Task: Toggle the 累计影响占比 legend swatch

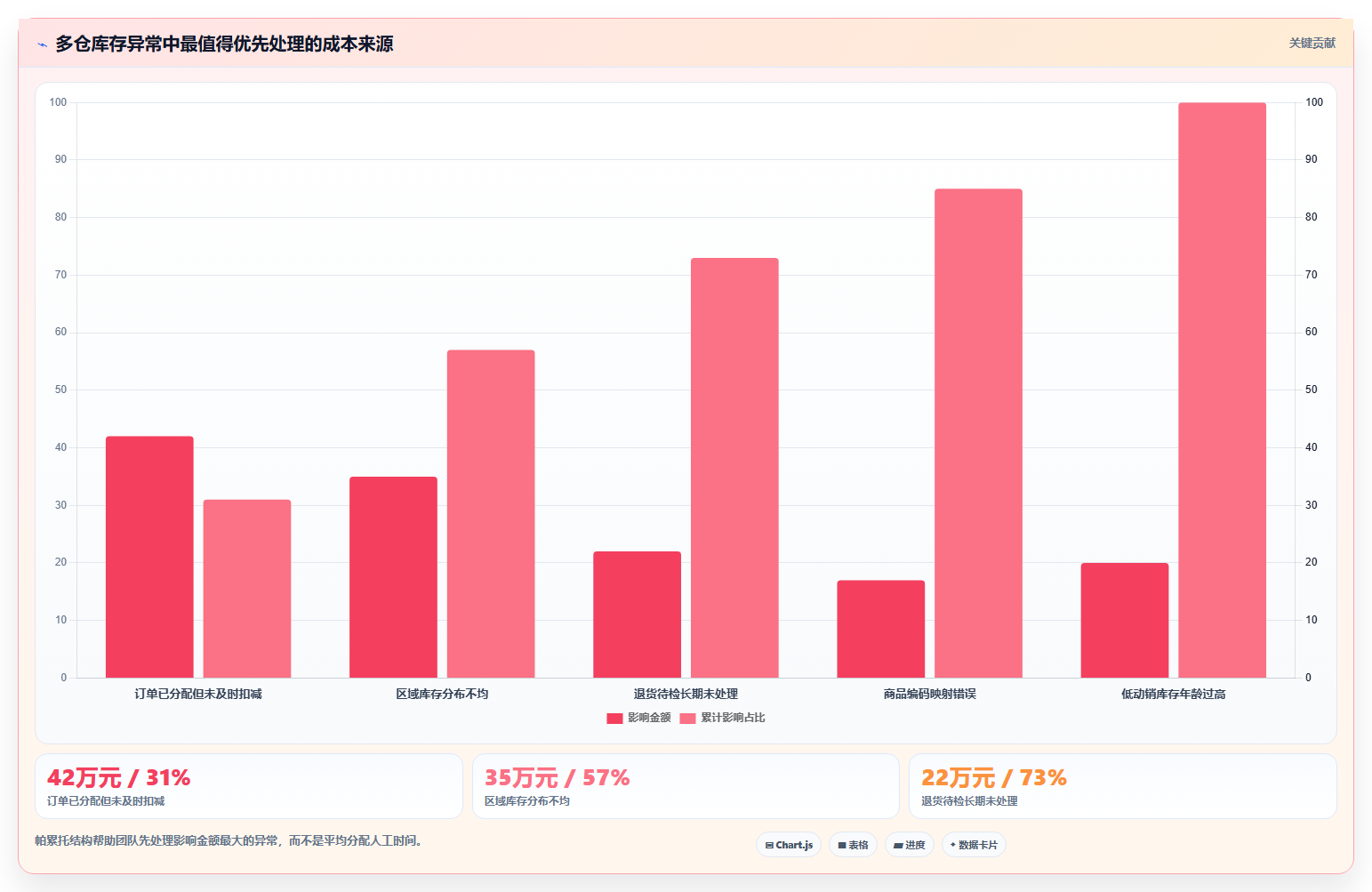Action: (x=687, y=719)
